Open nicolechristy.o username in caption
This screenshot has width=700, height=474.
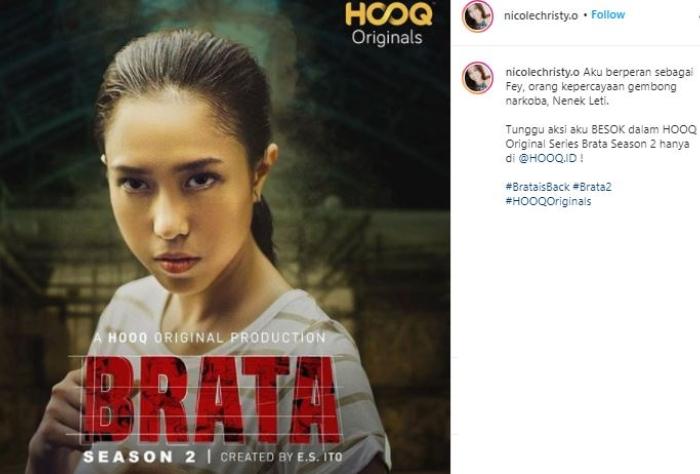542,72
